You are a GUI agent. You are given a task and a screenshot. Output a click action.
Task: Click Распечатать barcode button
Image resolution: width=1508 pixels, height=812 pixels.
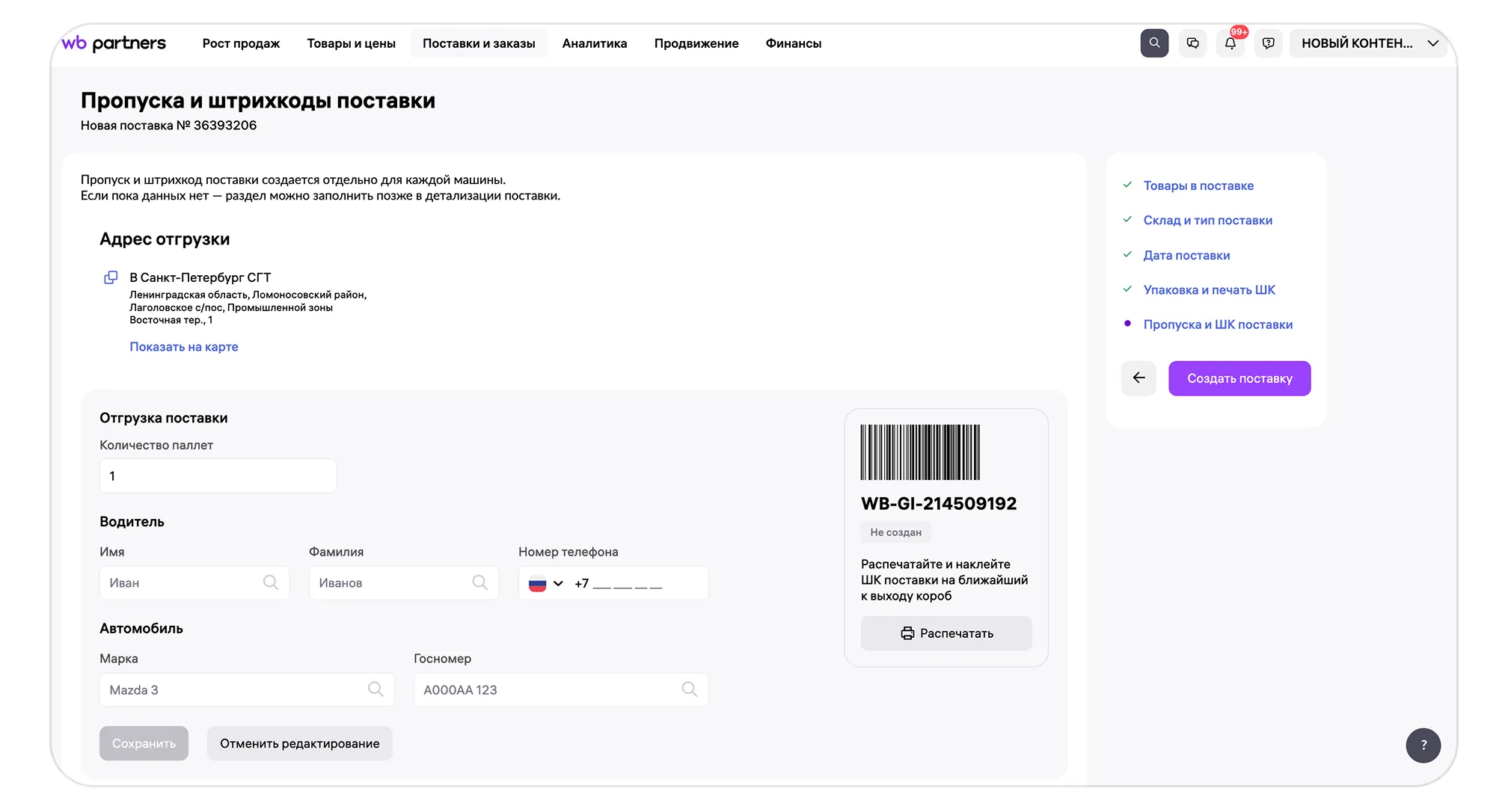click(x=946, y=633)
